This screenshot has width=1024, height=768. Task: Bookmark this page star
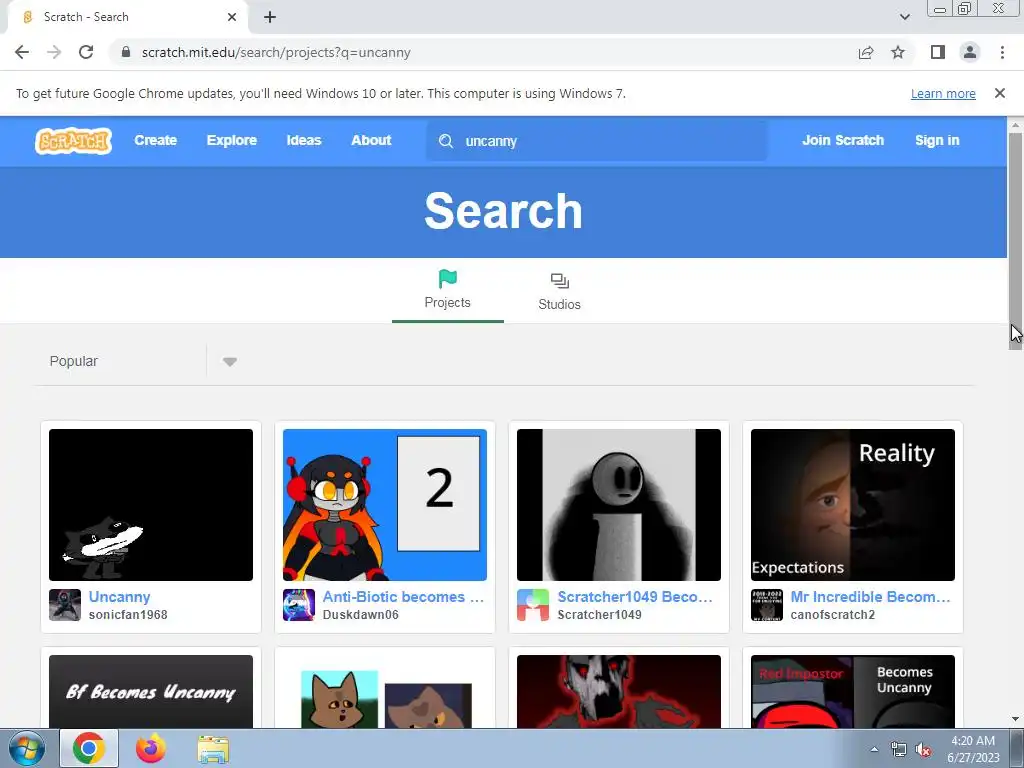898,52
